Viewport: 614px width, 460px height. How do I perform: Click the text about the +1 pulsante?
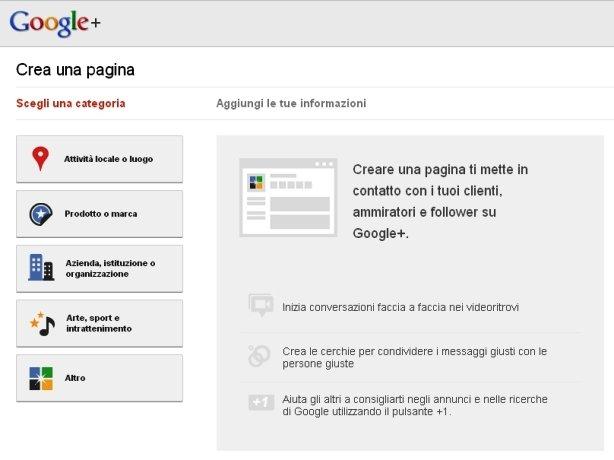[415, 405]
